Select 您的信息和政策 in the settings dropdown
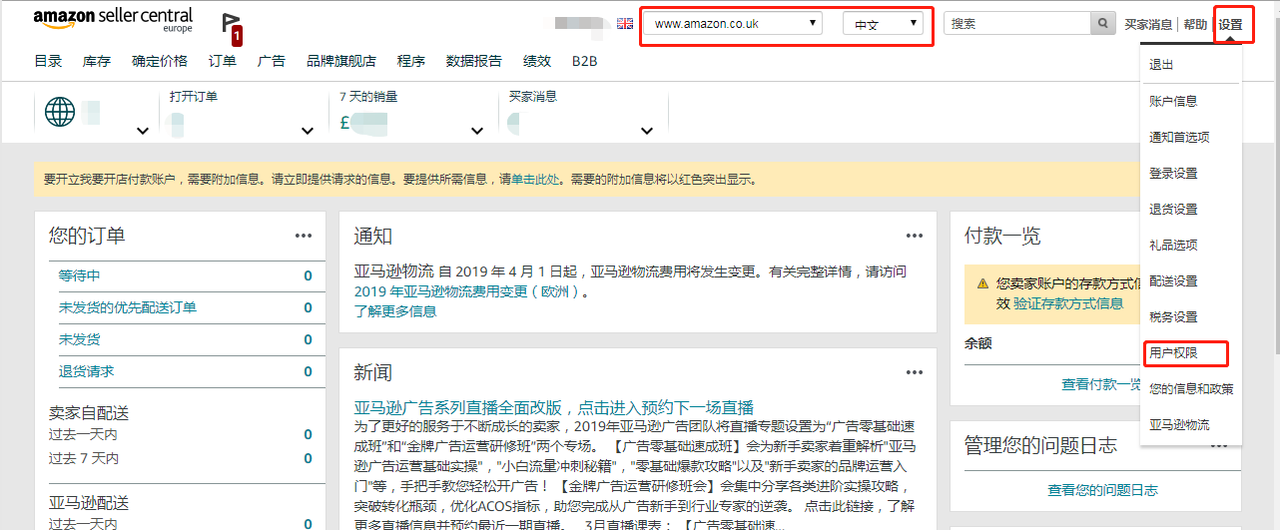1280x530 pixels. click(1191, 389)
